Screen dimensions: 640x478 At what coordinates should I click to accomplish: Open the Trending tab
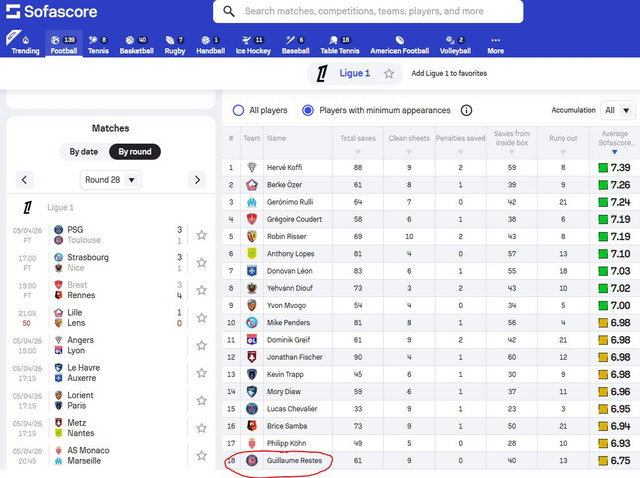(25, 44)
